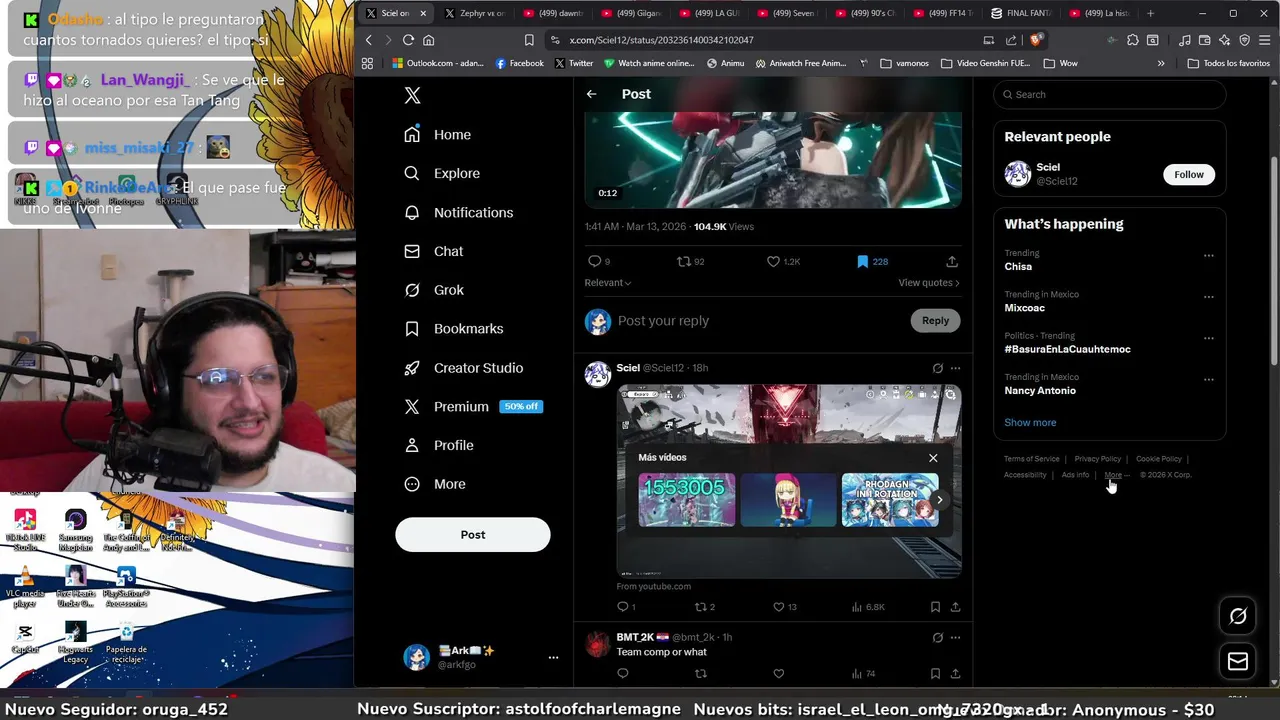Repost Sciel's reply with 2 reposts
Viewport: 1280px width, 720px height.
coord(705,607)
